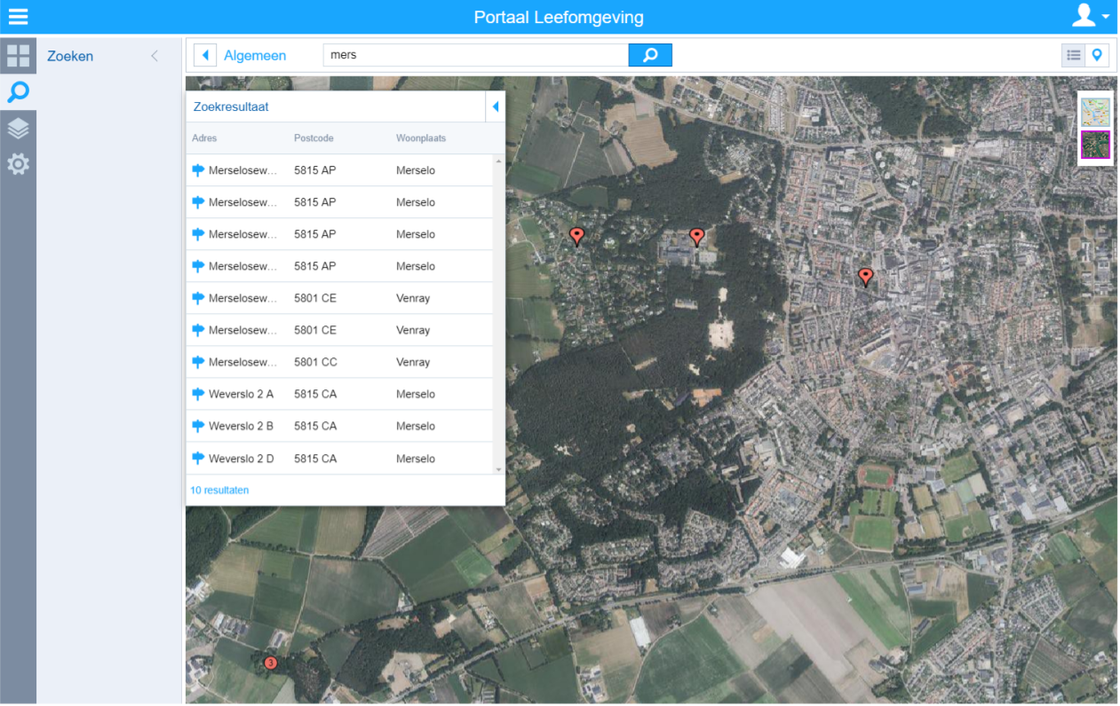The width and height of the screenshot is (1120, 706).
Task: Click the 5815 CA postcode for Weverslo 2 D
Action: (315, 459)
